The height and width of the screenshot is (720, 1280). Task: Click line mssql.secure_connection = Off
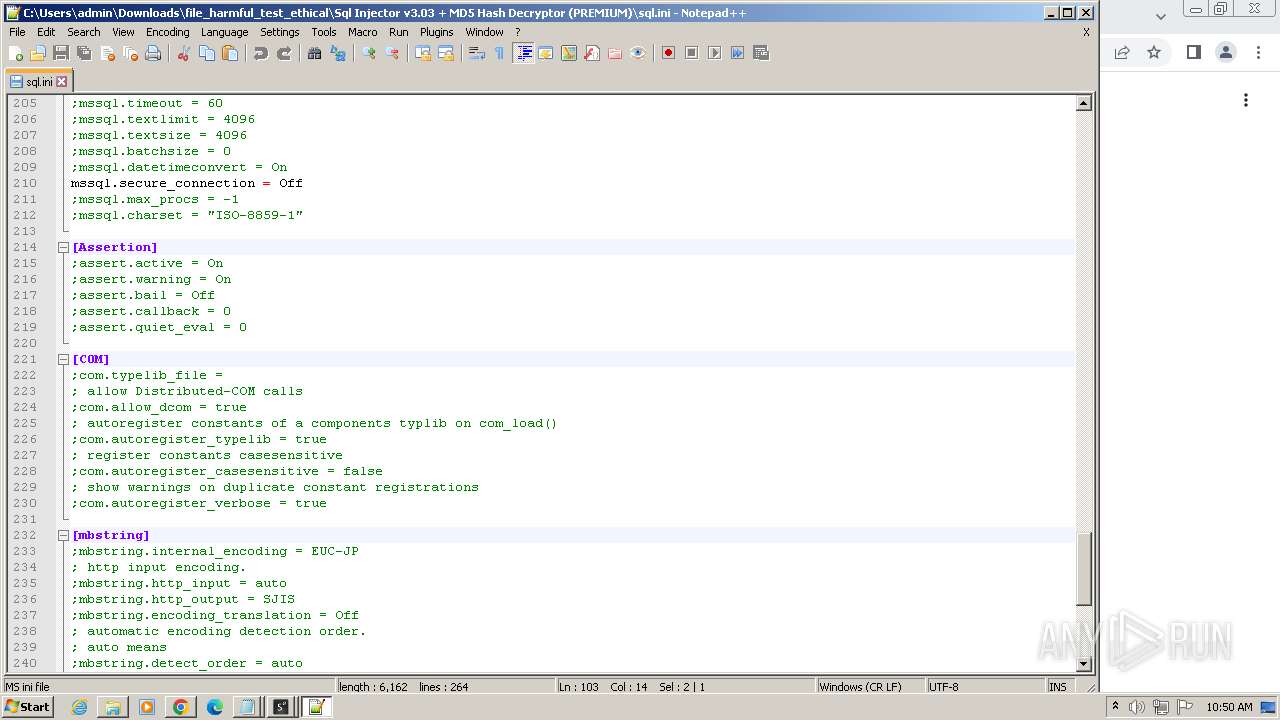[186, 183]
